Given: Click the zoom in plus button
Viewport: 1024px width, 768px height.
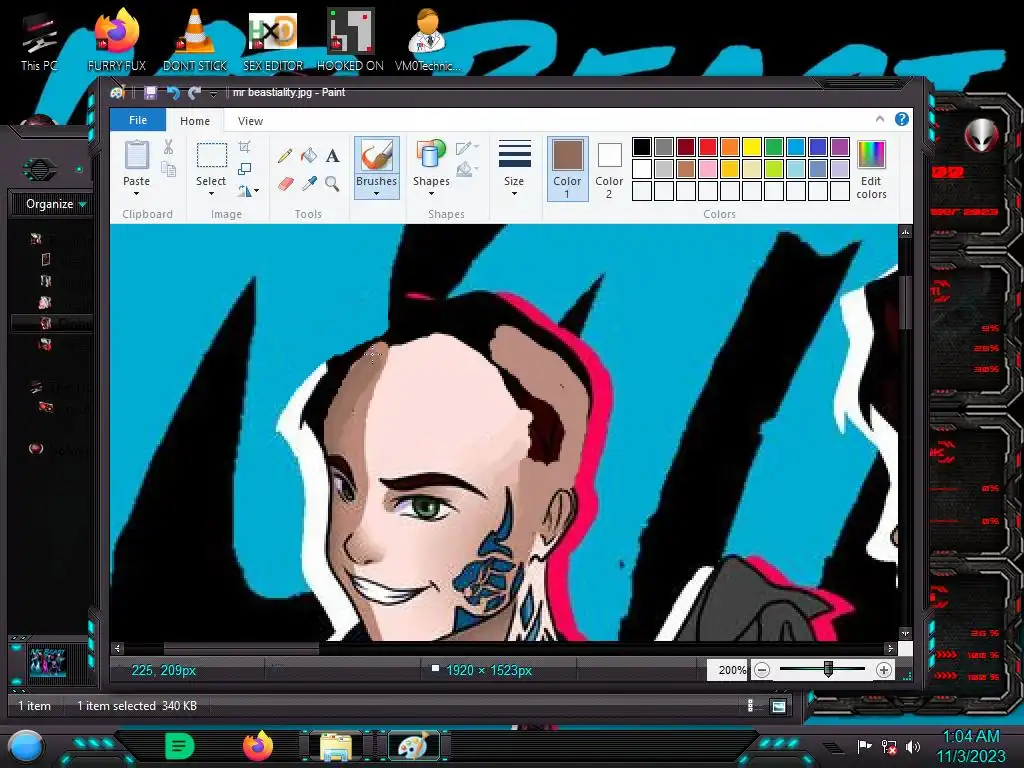Looking at the screenshot, I should point(884,670).
